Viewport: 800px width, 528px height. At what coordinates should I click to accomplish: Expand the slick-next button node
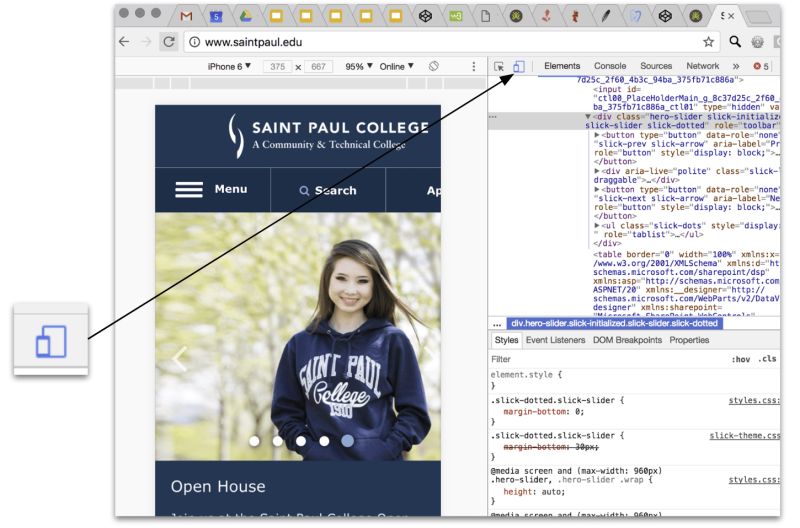tap(596, 189)
